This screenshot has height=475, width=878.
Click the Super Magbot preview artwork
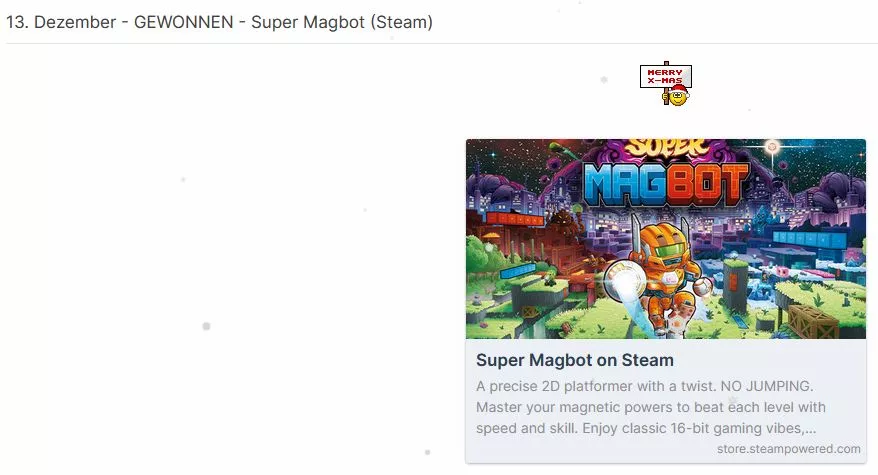(x=666, y=239)
